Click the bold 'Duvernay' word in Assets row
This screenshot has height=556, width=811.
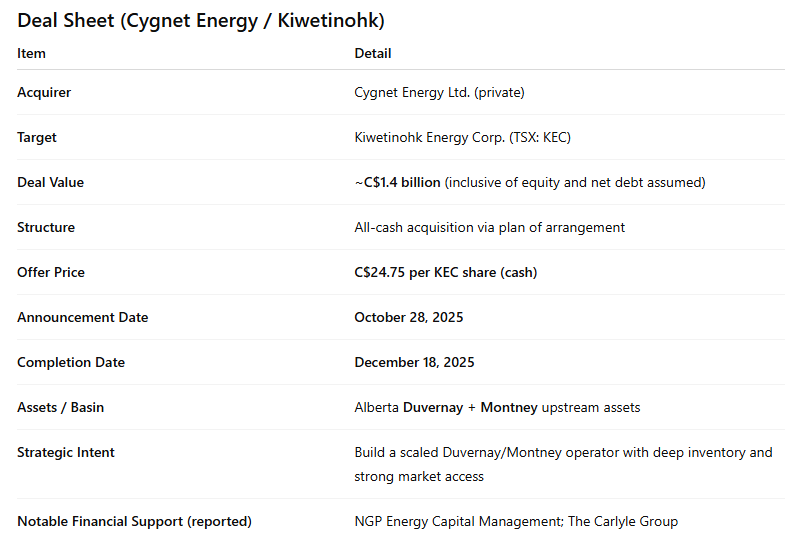[433, 408]
